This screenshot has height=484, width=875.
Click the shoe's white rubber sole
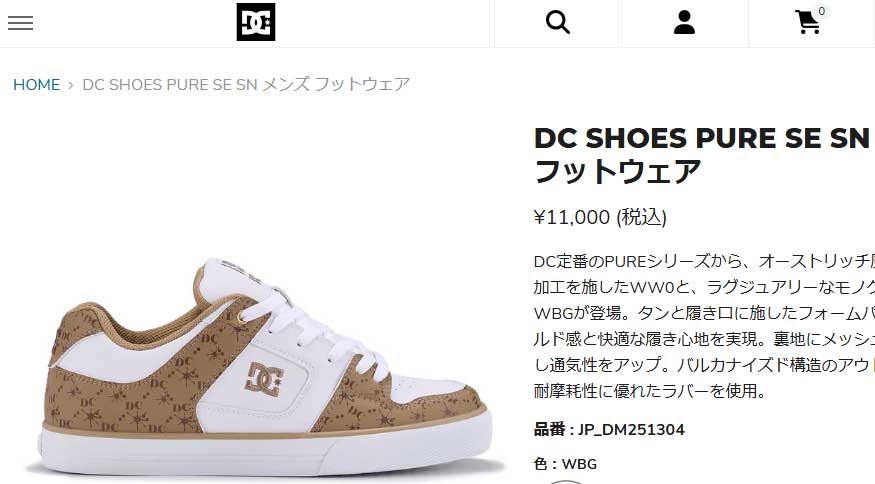click(268, 449)
